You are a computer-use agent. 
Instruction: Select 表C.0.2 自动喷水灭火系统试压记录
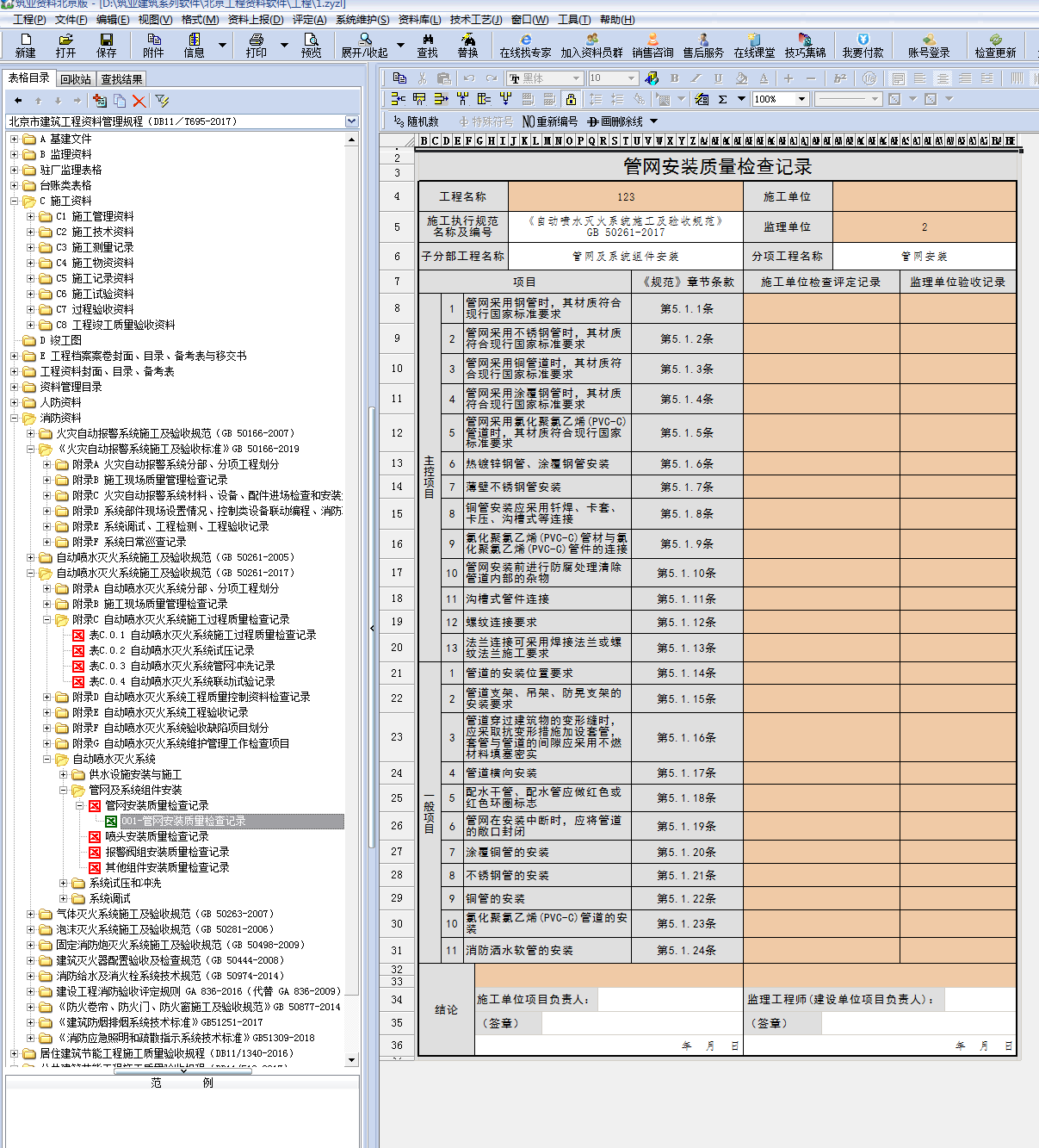(171, 650)
